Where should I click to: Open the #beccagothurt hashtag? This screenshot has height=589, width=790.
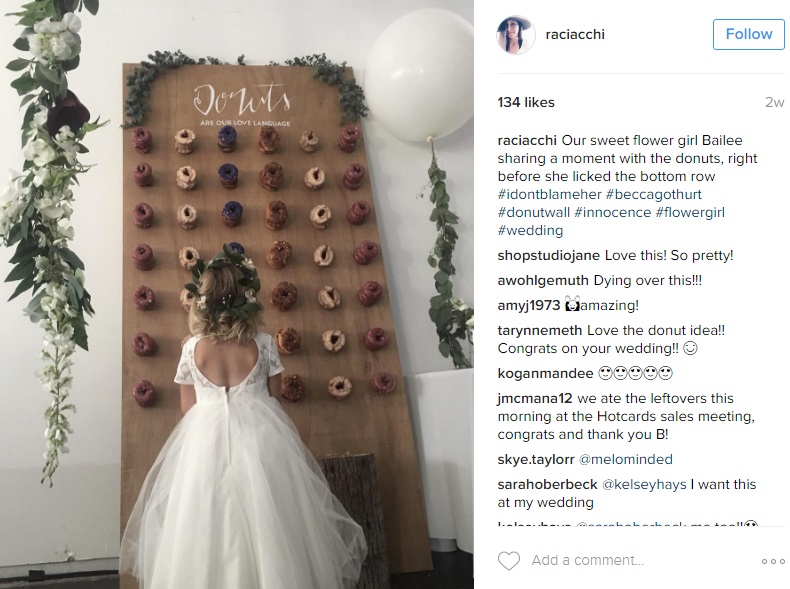(x=653, y=194)
